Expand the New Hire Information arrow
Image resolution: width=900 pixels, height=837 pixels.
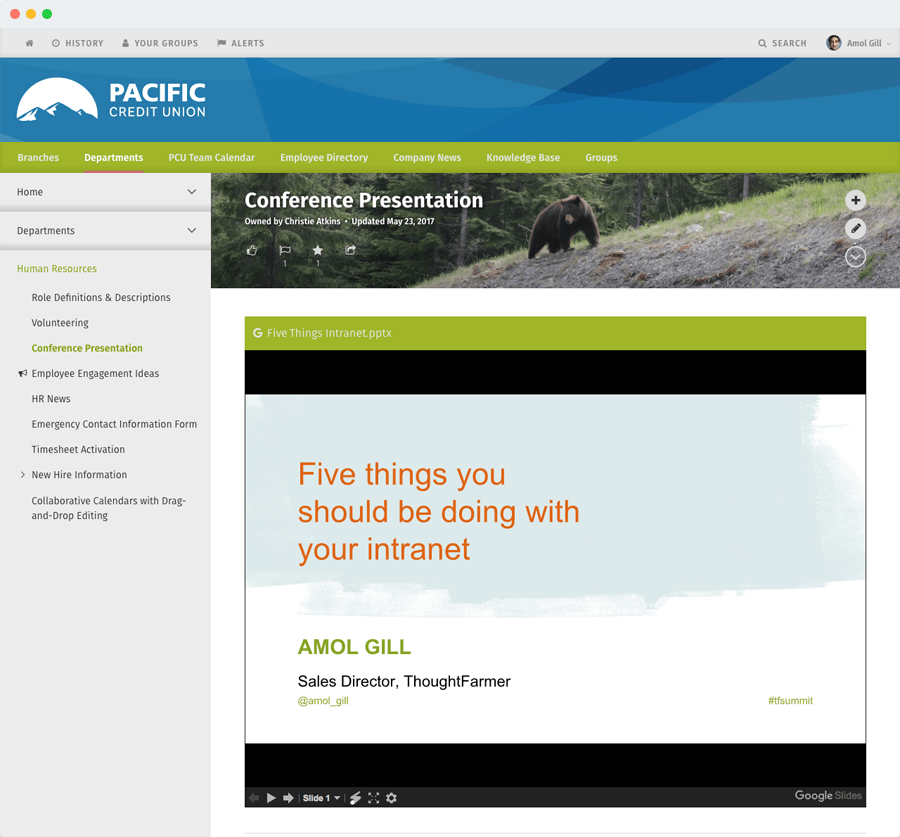(x=22, y=475)
